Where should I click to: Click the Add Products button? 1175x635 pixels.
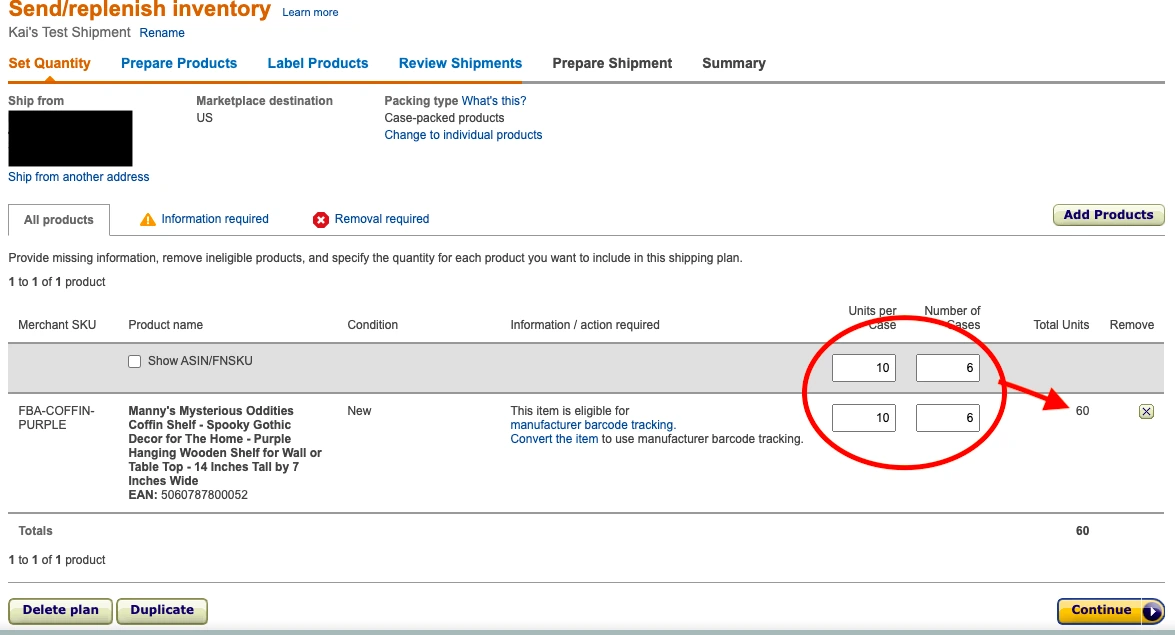[1108, 214]
